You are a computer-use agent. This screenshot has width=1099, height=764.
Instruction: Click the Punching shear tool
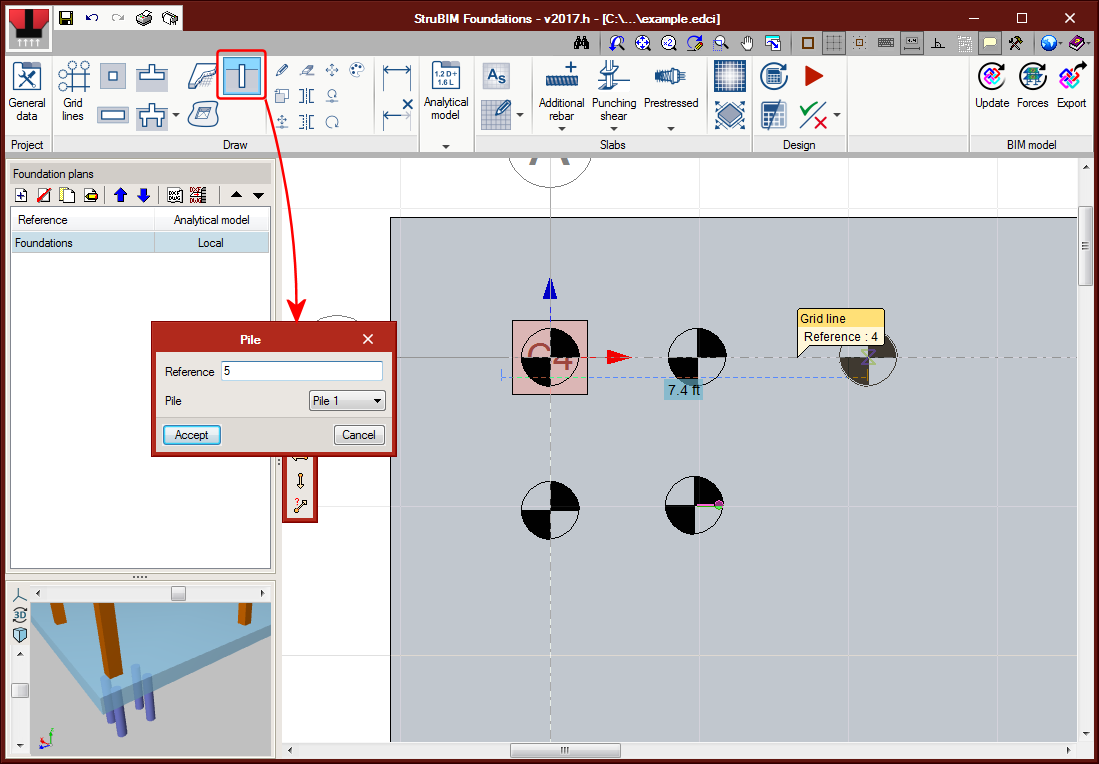[613, 89]
